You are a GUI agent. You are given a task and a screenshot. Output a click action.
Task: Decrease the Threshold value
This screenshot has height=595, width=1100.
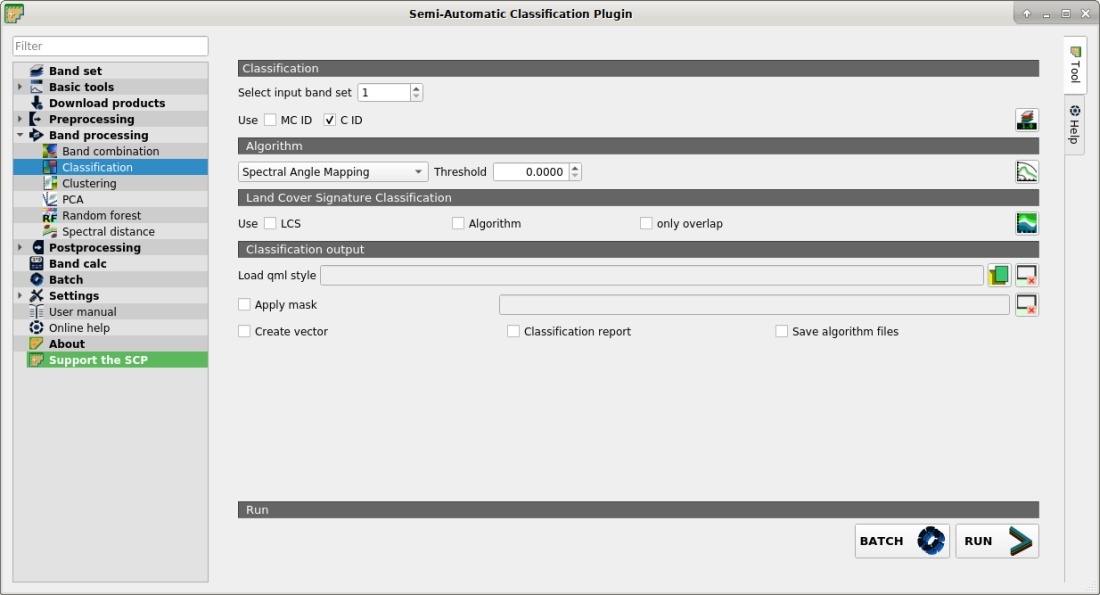[575, 176]
